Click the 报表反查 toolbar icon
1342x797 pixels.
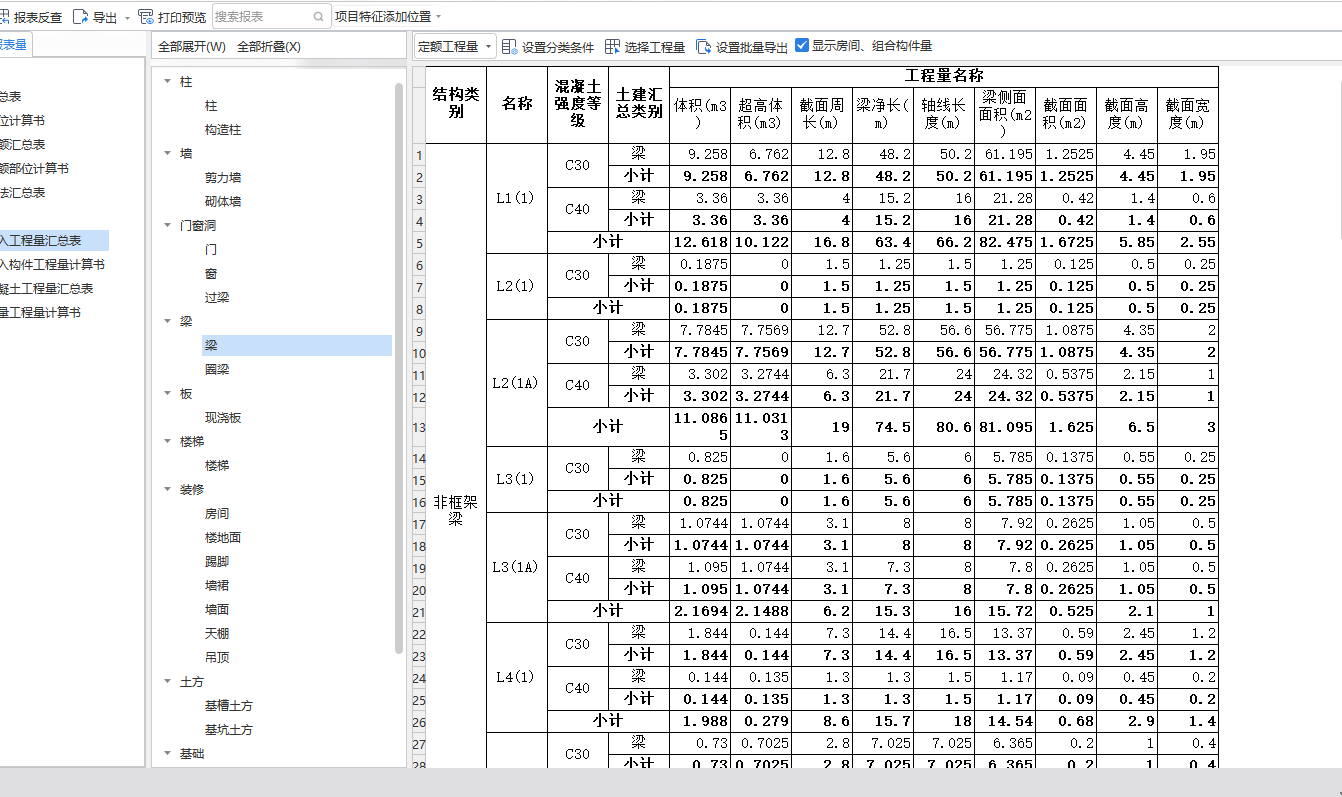[5, 17]
